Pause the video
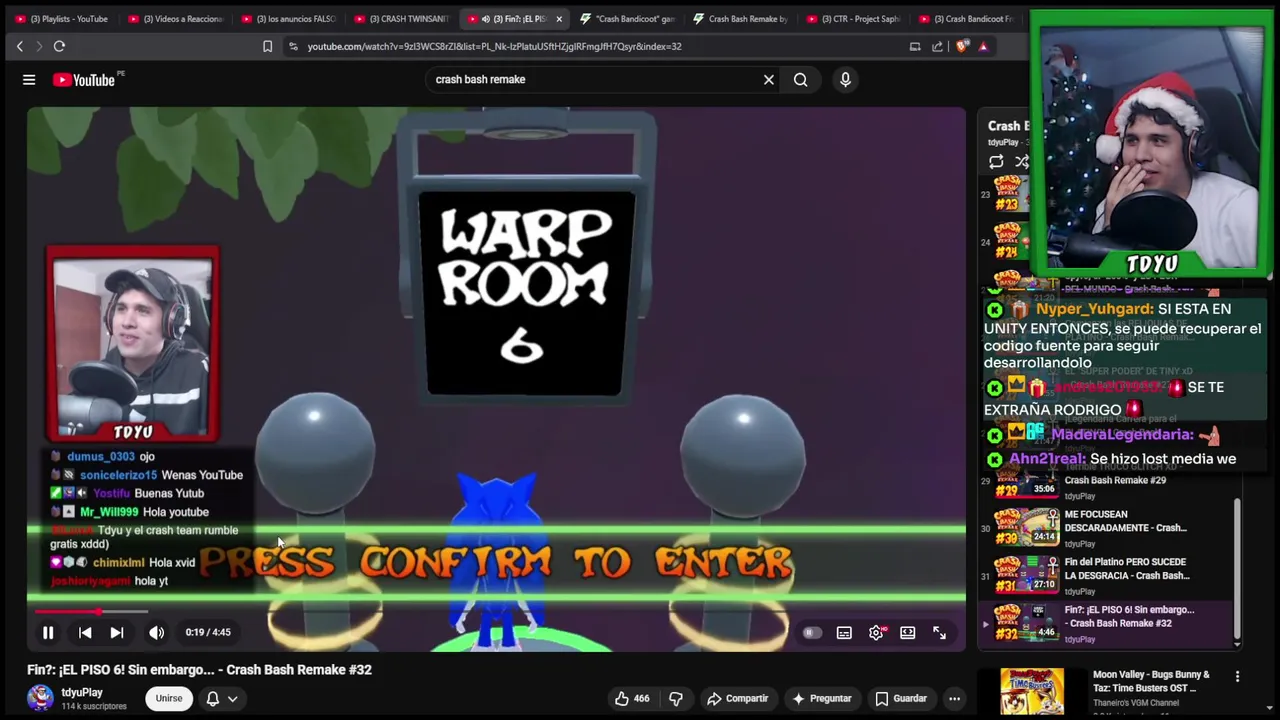The width and height of the screenshot is (1280, 720). coord(47,632)
